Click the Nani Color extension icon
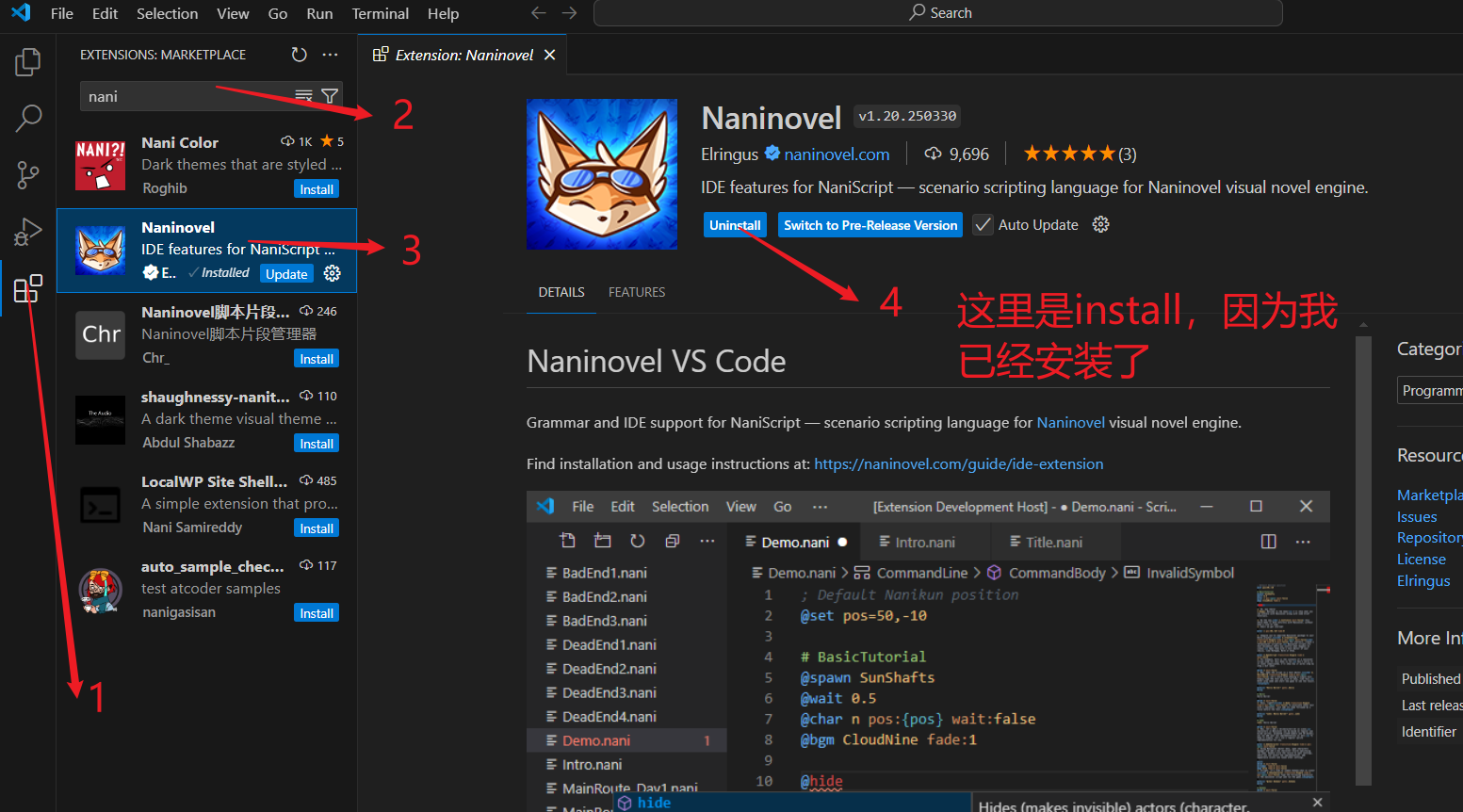Screen dimensions: 1463x812 point(100,165)
